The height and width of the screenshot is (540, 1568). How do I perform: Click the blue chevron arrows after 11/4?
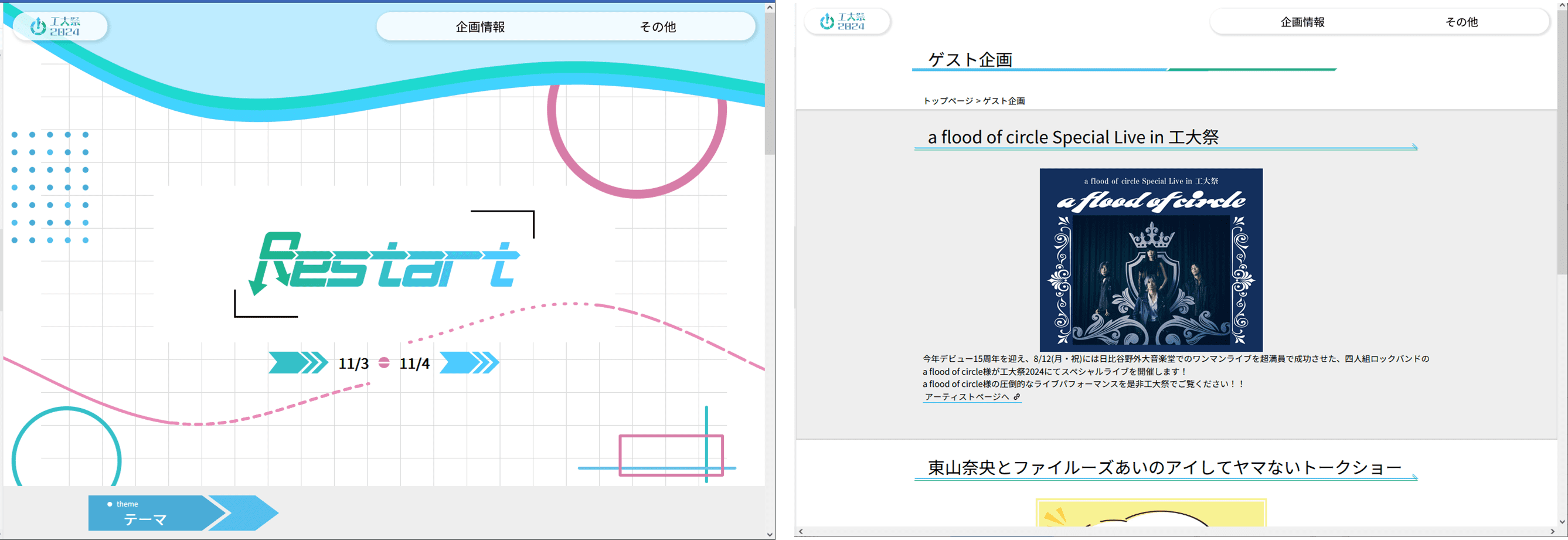pyautogui.click(x=470, y=363)
